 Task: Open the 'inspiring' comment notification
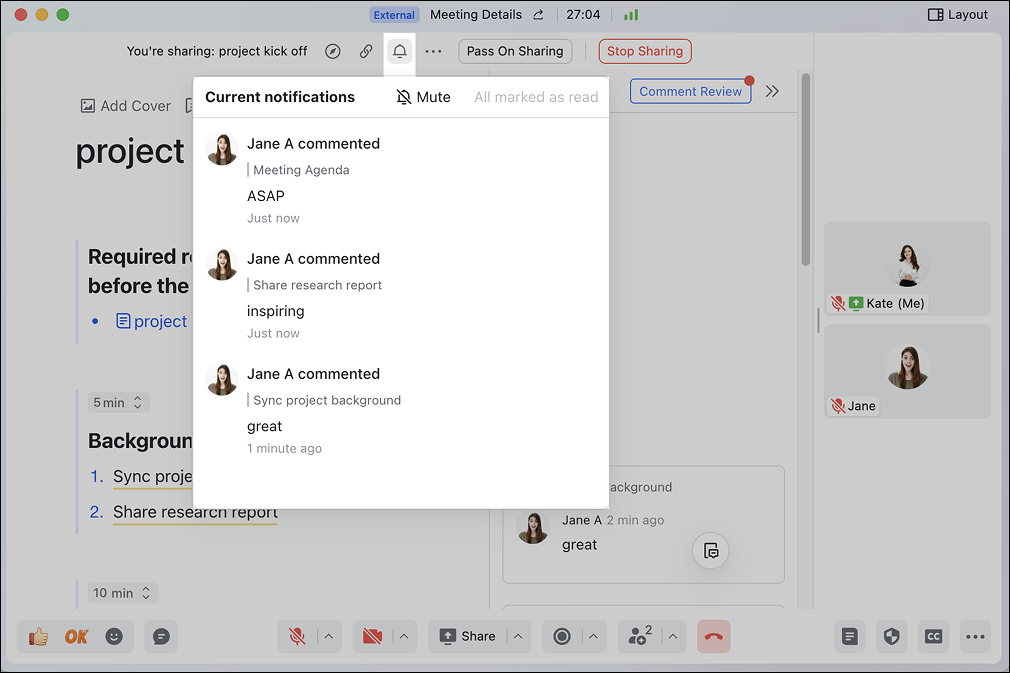pos(400,295)
